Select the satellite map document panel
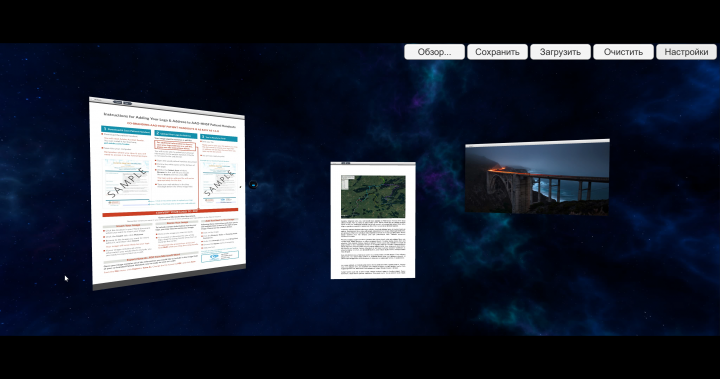The image size is (720, 379). [373, 220]
